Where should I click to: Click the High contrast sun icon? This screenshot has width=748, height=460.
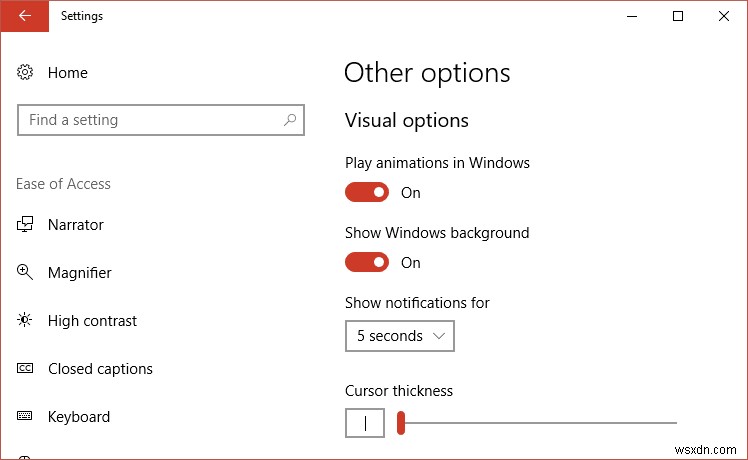coord(26,321)
